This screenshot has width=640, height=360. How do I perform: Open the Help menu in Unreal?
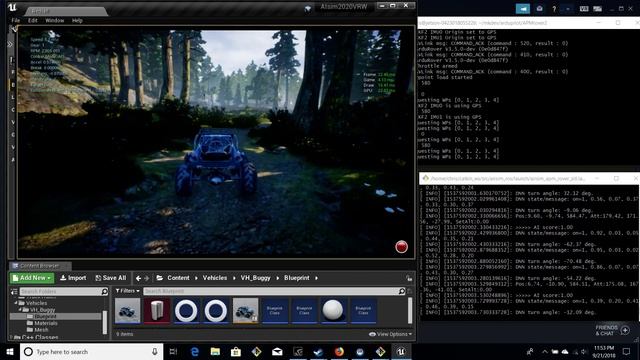[x=77, y=20]
